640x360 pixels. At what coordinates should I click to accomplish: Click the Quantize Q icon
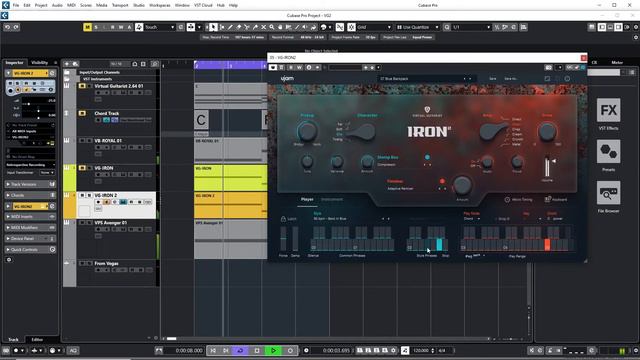coord(447,27)
